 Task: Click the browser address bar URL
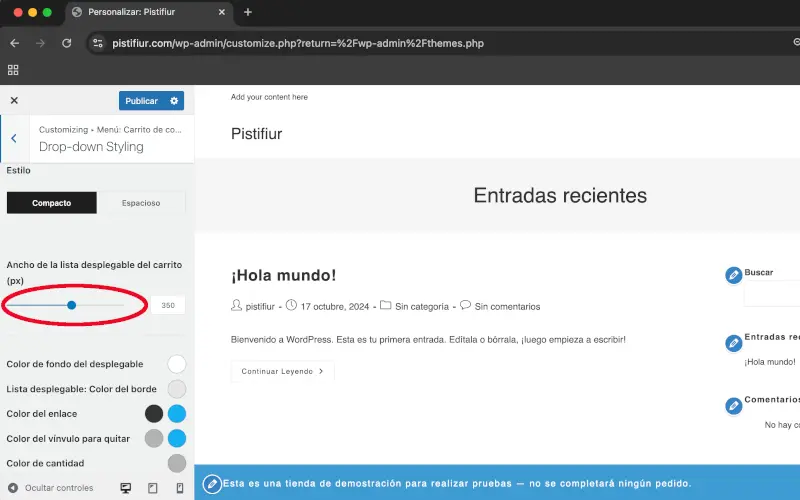coord(298,43)
